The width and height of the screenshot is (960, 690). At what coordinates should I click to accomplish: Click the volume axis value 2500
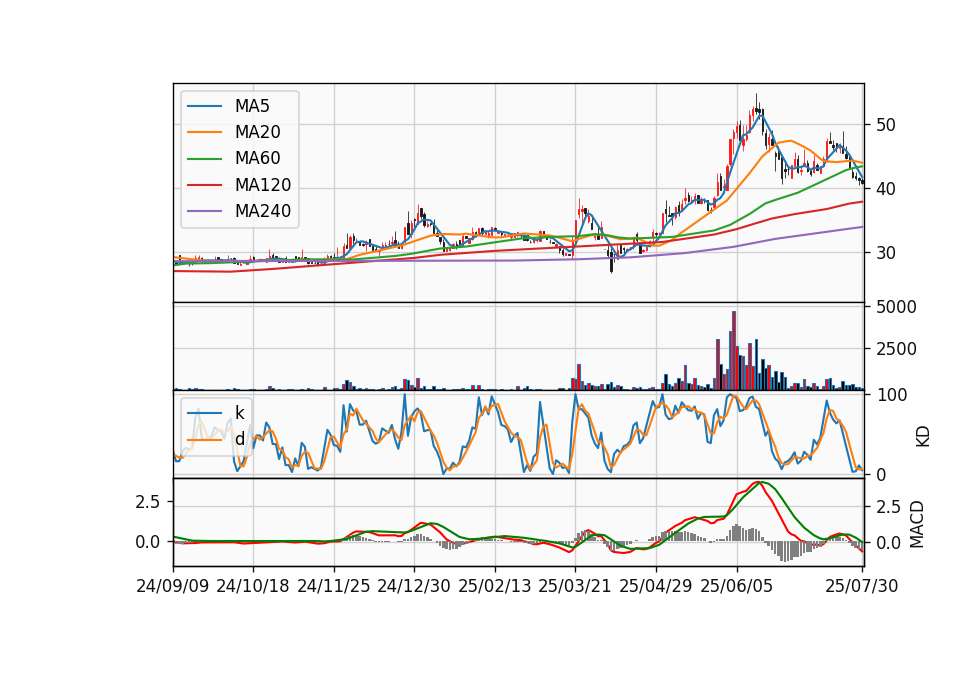coord(896,349)
